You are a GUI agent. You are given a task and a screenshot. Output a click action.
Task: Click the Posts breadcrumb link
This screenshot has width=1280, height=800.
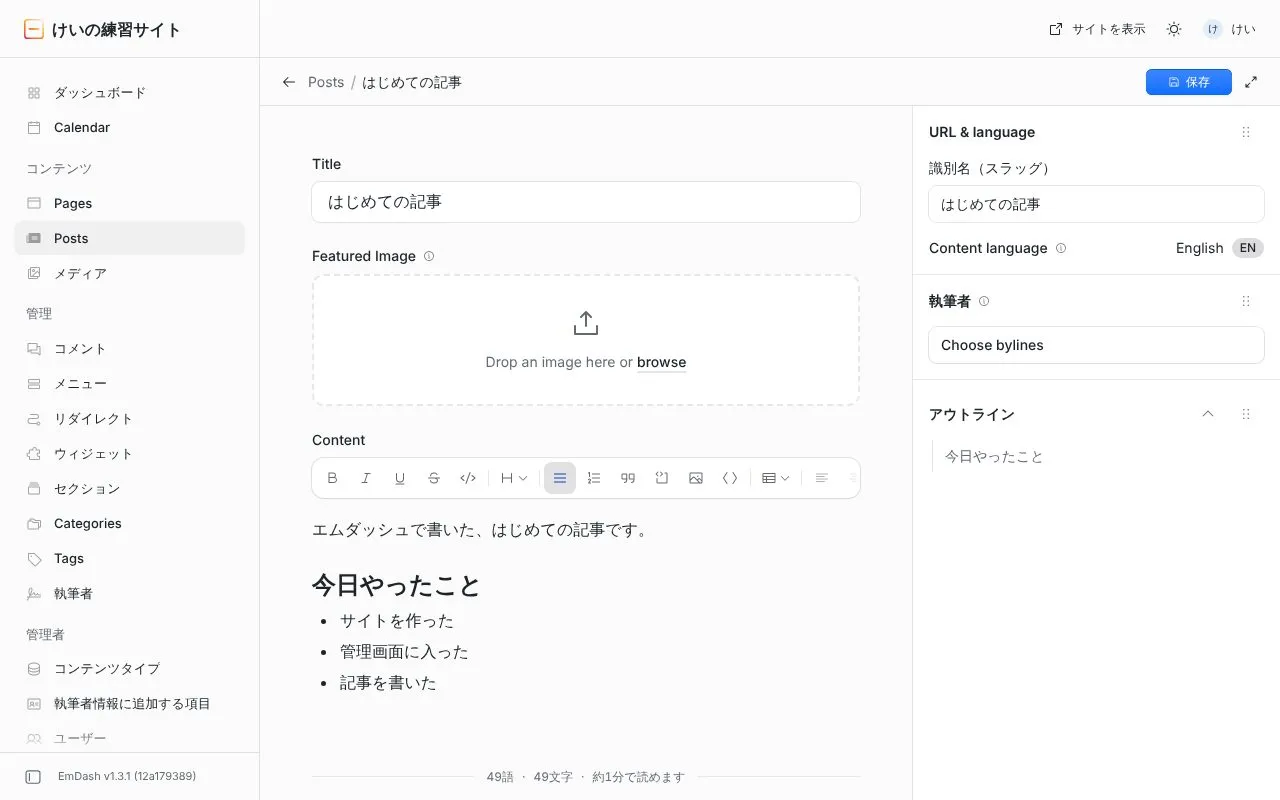click(326, 82)
